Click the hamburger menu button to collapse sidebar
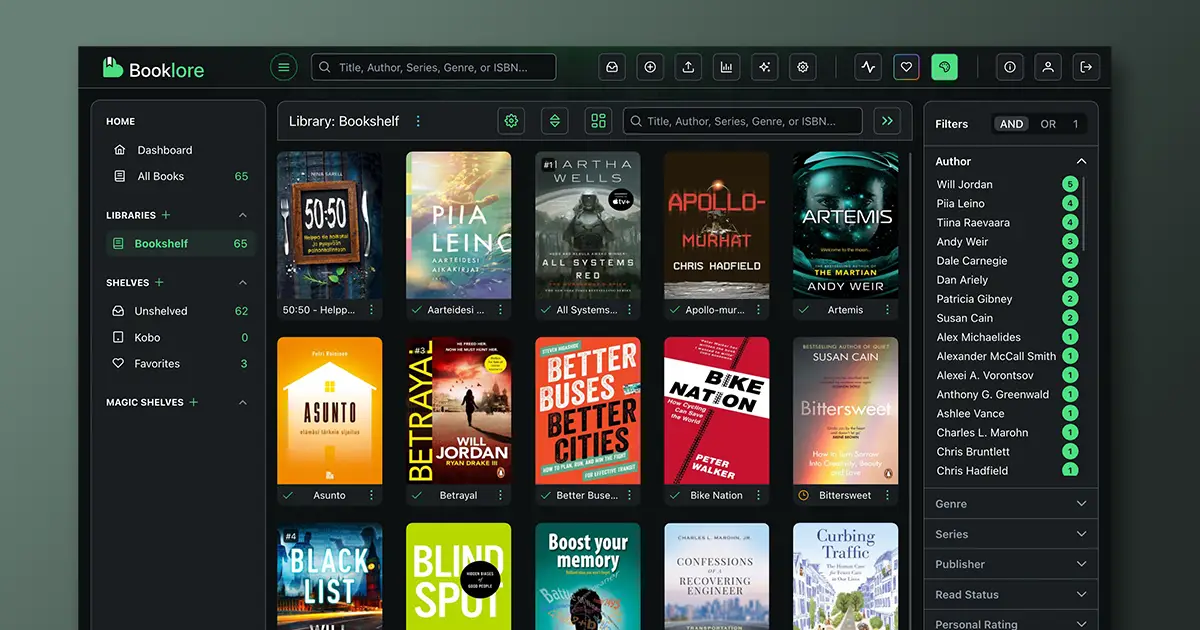Viewport: 1200px width, 630px height. click(x=284, y=67)
